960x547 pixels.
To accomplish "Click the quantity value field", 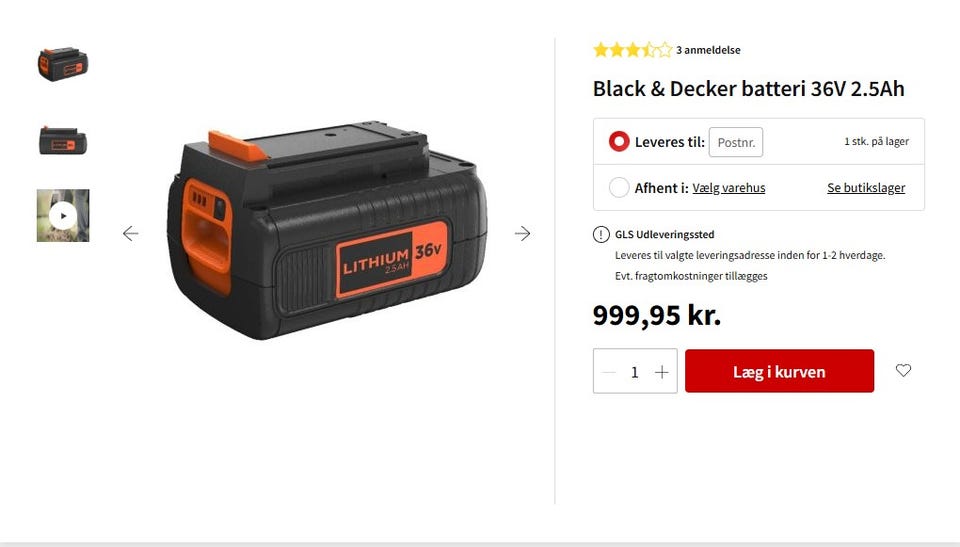I will [x=635, y=372].
